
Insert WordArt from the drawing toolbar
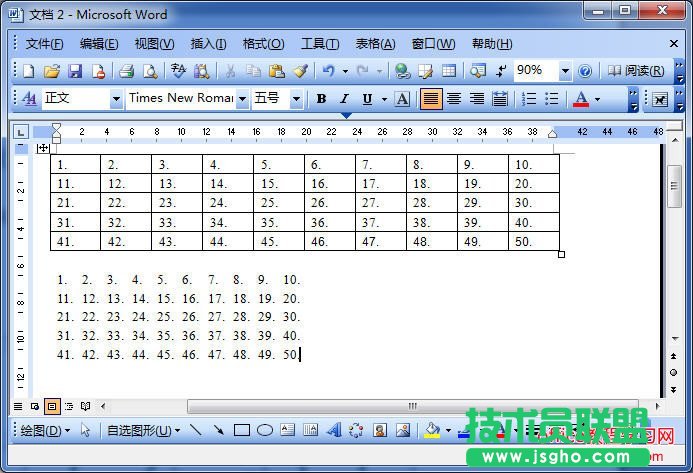click(334, 430)
